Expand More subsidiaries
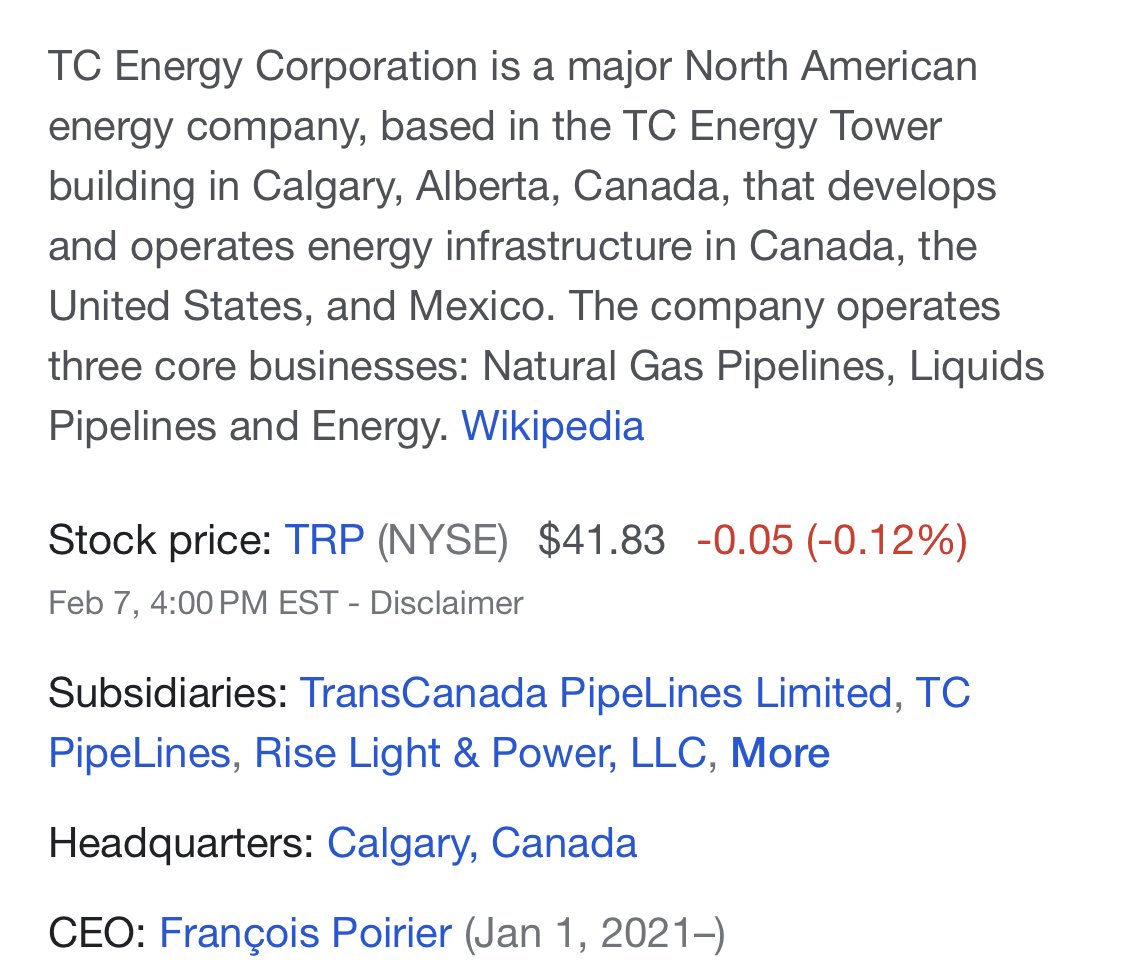The width and height of the screenshot is (1125, 974). point(780,754)
